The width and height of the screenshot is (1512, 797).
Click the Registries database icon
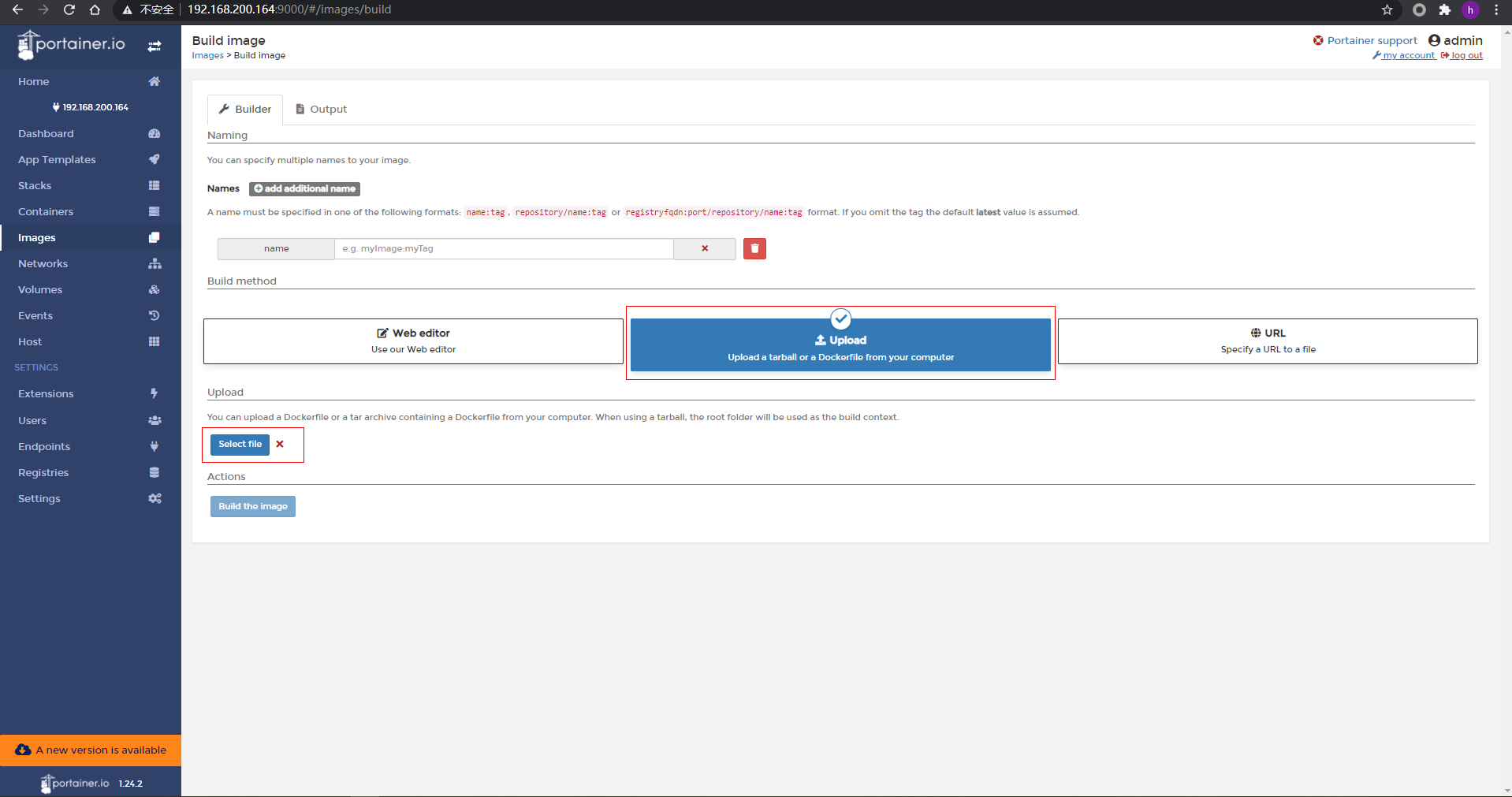tap(155, 472)
